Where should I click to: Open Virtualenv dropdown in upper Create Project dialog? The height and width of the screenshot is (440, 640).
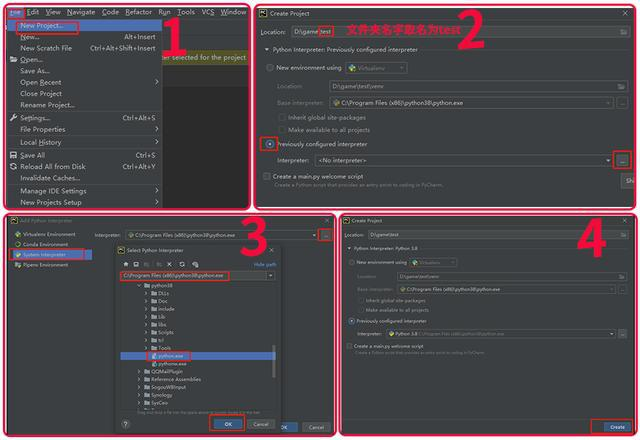(x=376, y=68)
